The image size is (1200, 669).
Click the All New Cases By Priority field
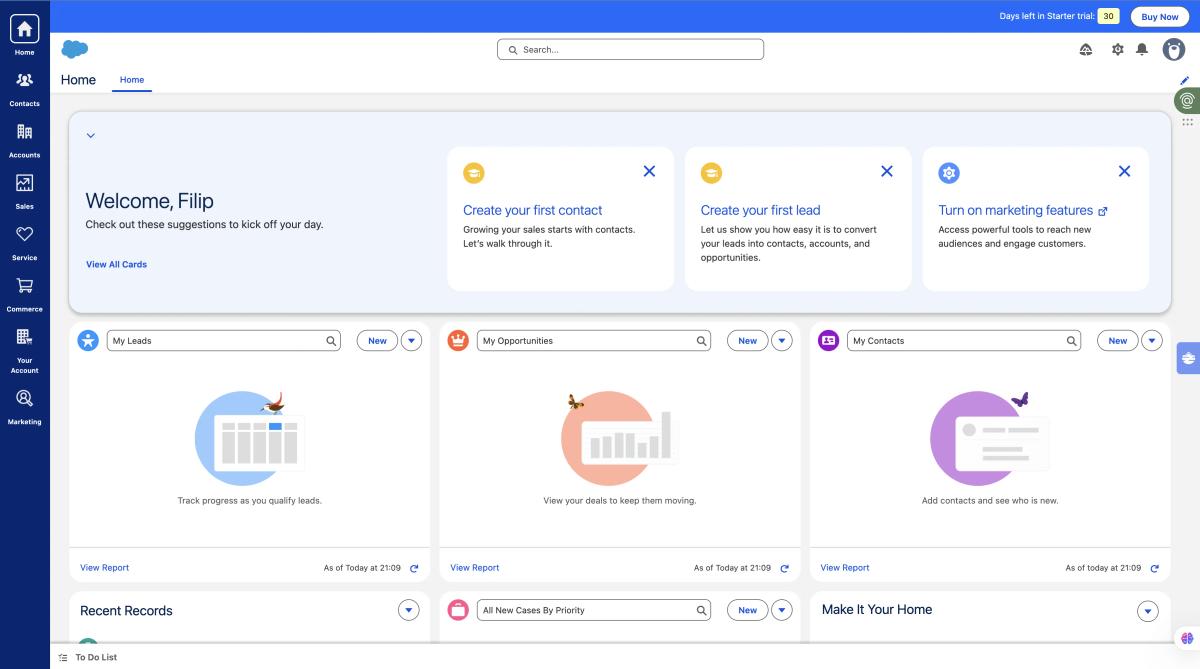pos(594,610)
